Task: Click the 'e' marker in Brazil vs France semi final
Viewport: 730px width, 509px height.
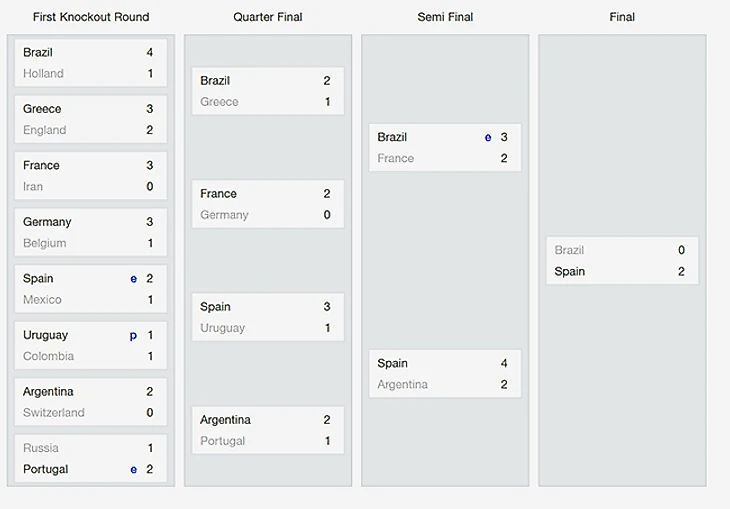Action: (488, 138)
